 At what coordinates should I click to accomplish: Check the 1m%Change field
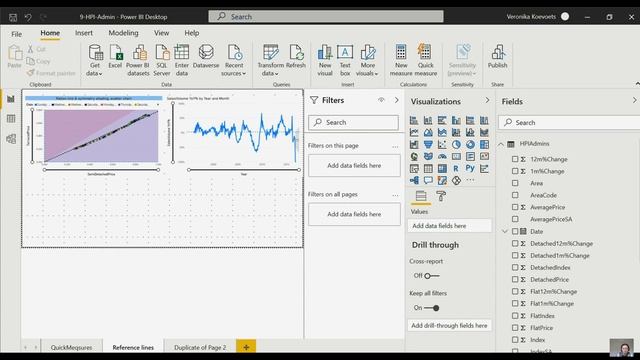(515, 171)
